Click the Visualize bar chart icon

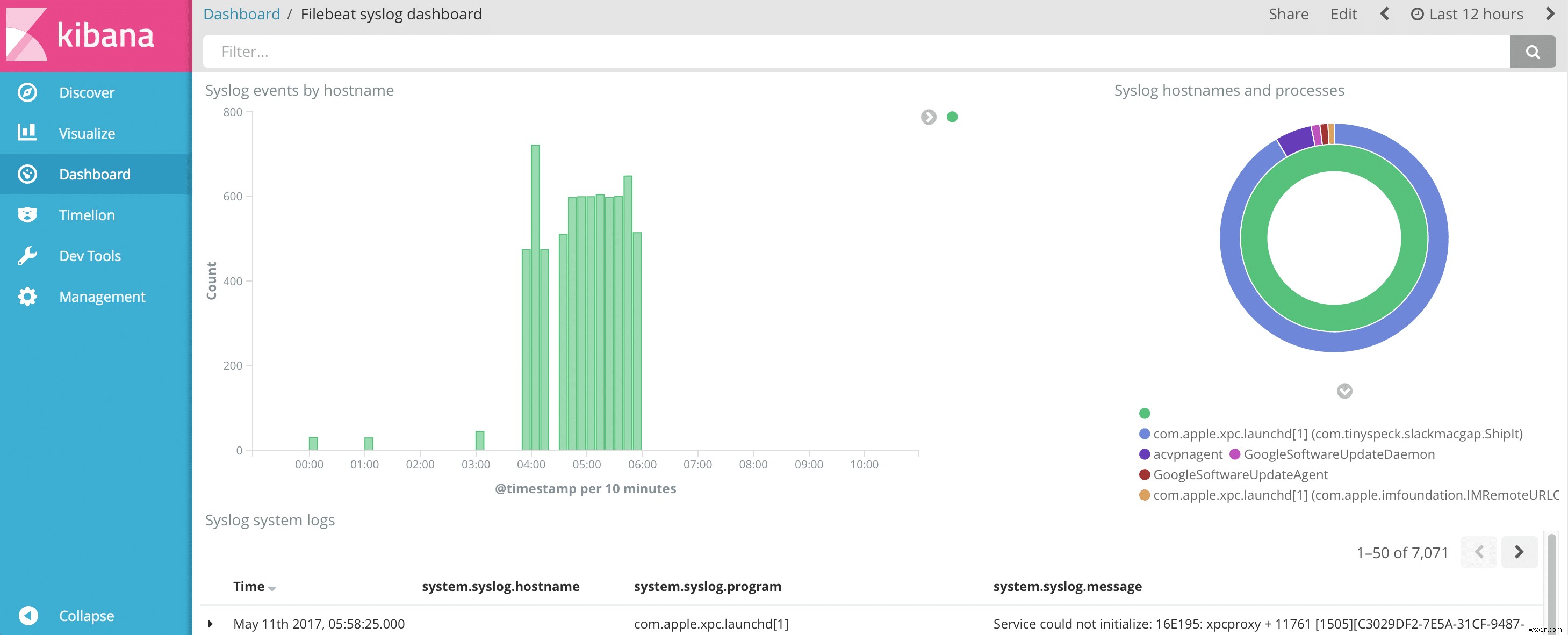27,133
